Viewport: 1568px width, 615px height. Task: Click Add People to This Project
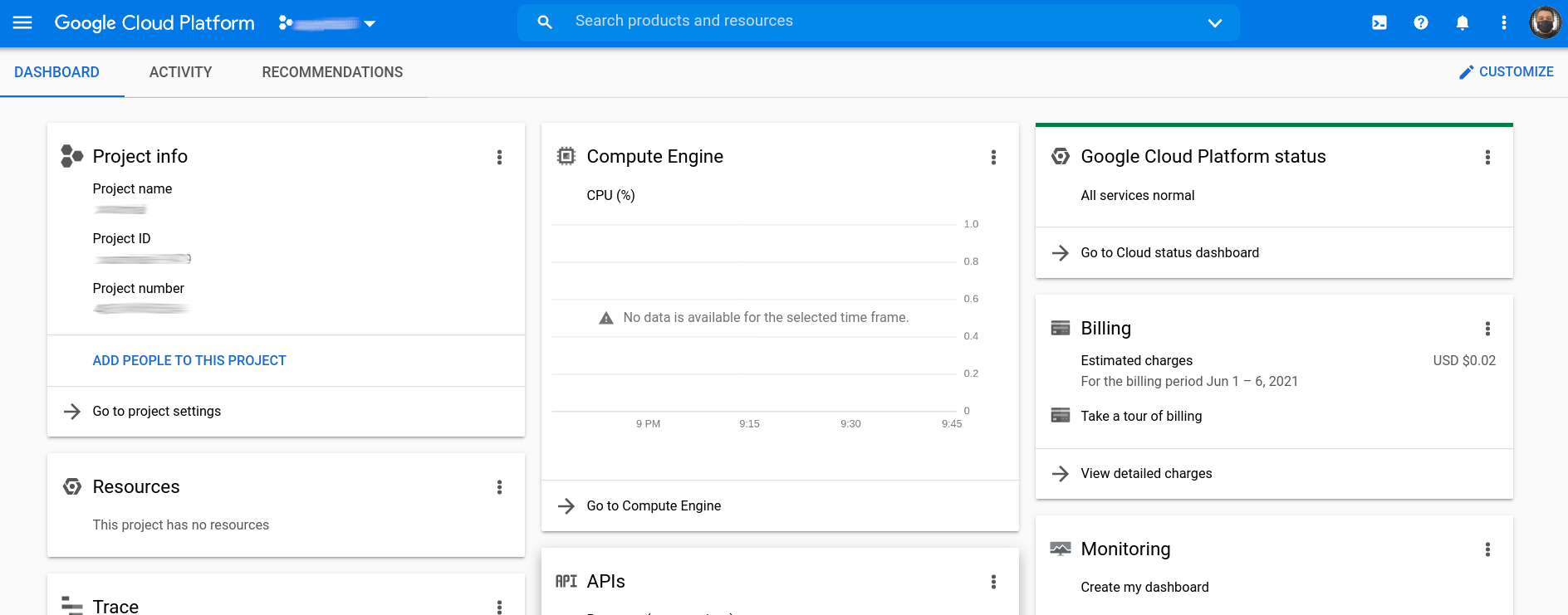[x=189, y=360]
